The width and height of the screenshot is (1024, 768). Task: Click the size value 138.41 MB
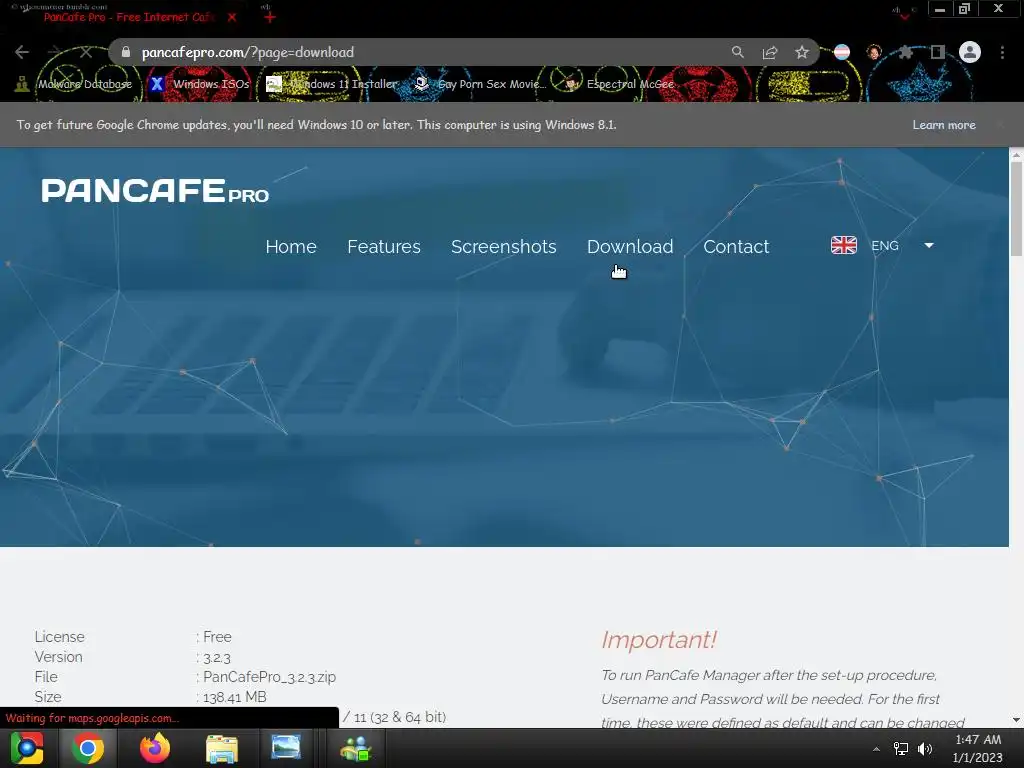[x=234, y=697]
